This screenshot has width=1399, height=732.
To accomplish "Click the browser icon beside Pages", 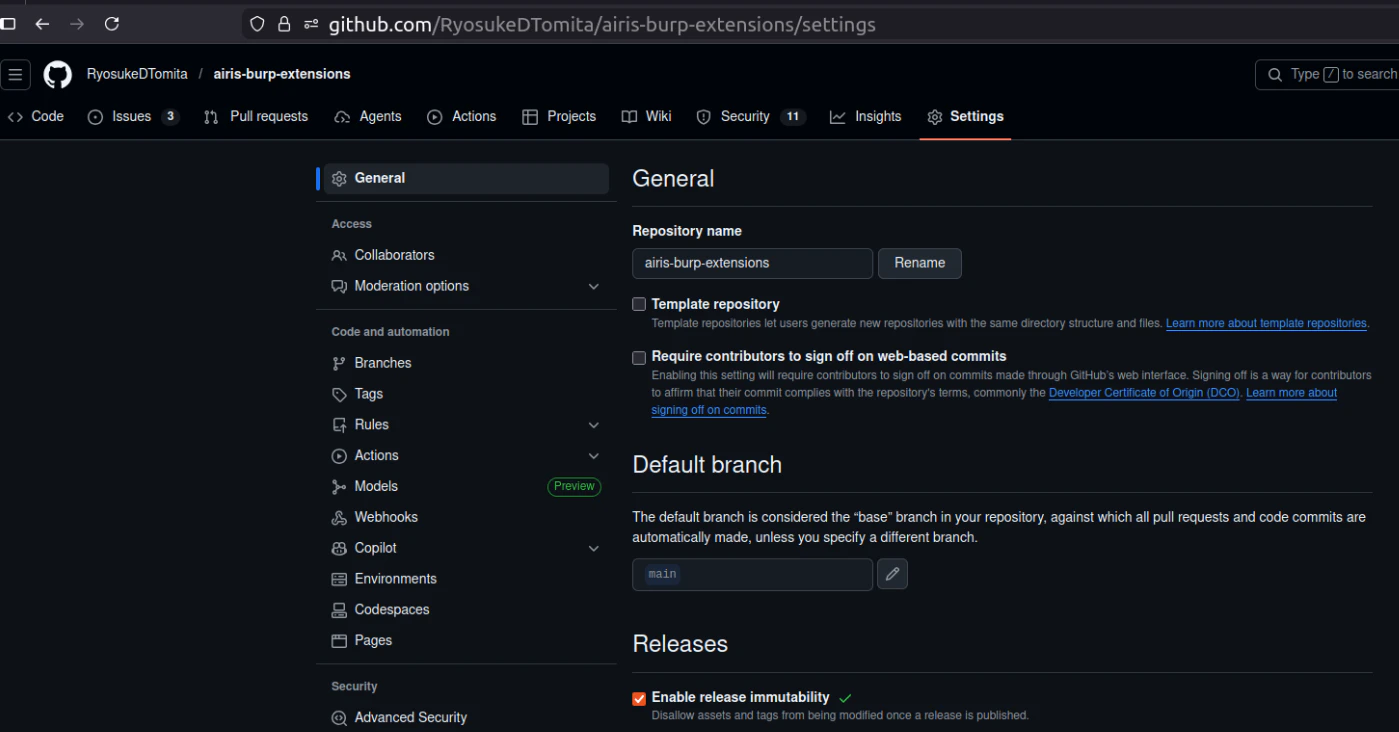I will coord(339,641).
